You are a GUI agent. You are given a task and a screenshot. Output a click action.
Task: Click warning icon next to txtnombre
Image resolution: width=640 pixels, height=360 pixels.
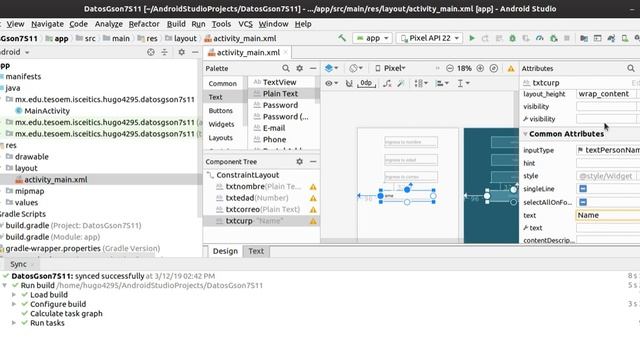[x=313, y=187]
